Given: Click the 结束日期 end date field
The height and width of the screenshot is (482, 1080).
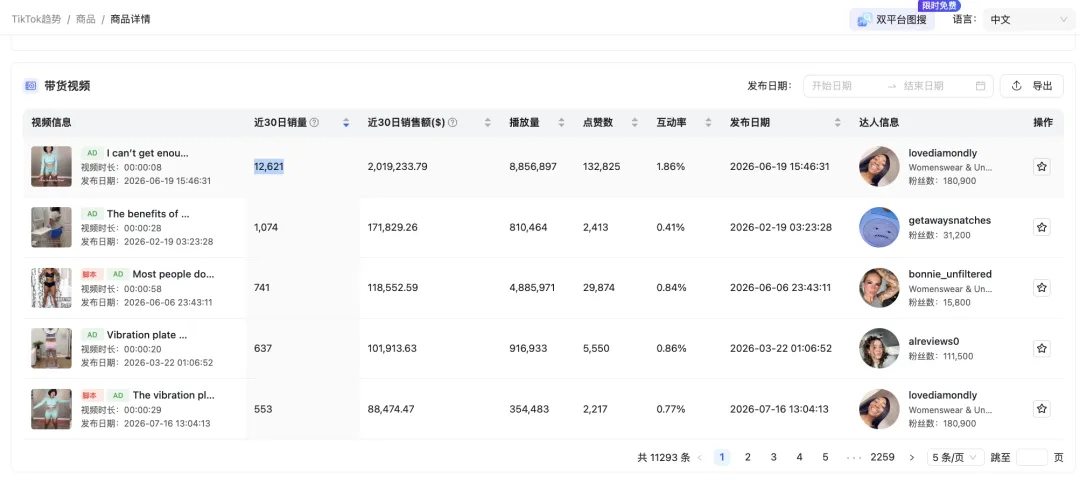Looking at the screenshot, I should [935, 86].
